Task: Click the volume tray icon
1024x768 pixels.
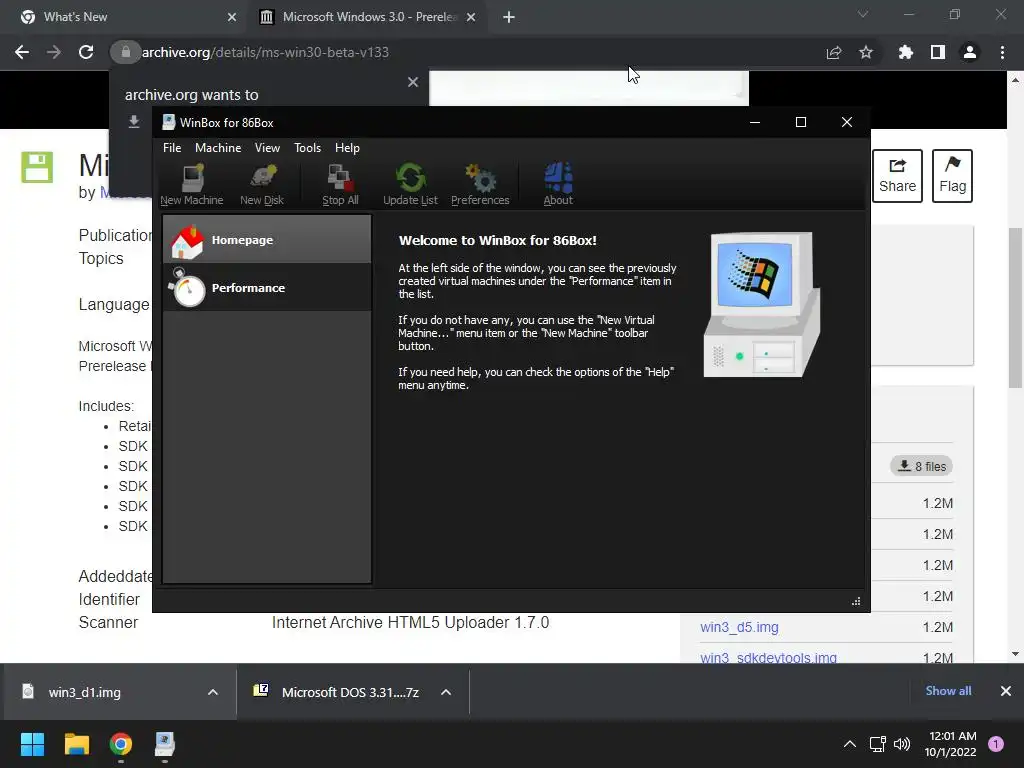Action: pos(902,744)
